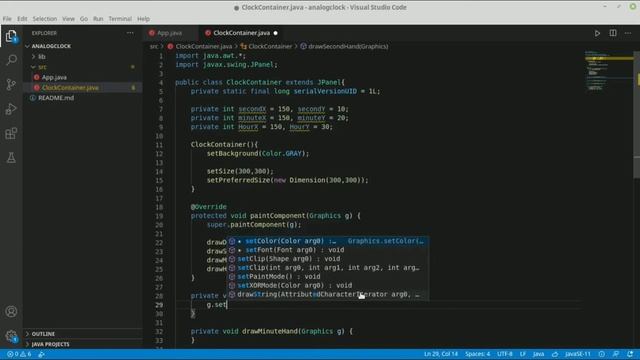Viewport: 640px width, 360px height.
Task: Select the drawString suggestion
Action: point(328,294)
